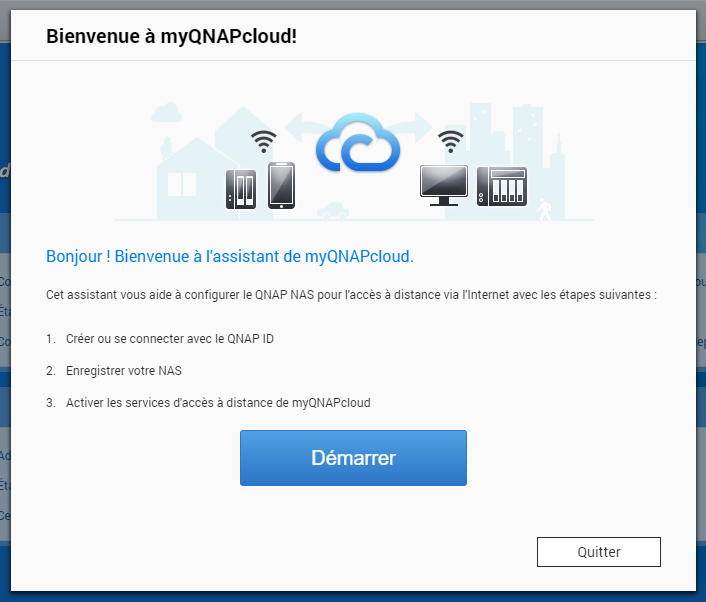Click step 1 "Créer ou se connecter"
Screen dimensions: 706x602
tap(169, 339)
